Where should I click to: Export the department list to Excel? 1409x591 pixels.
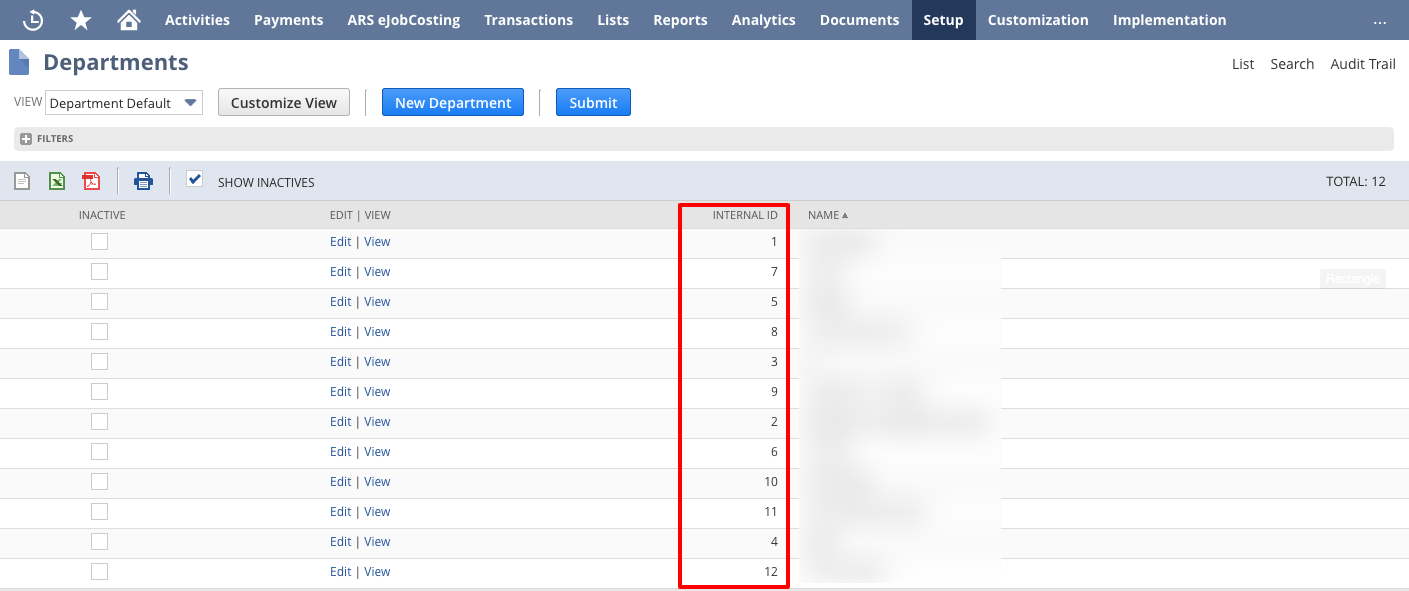[x=56, y=180]
